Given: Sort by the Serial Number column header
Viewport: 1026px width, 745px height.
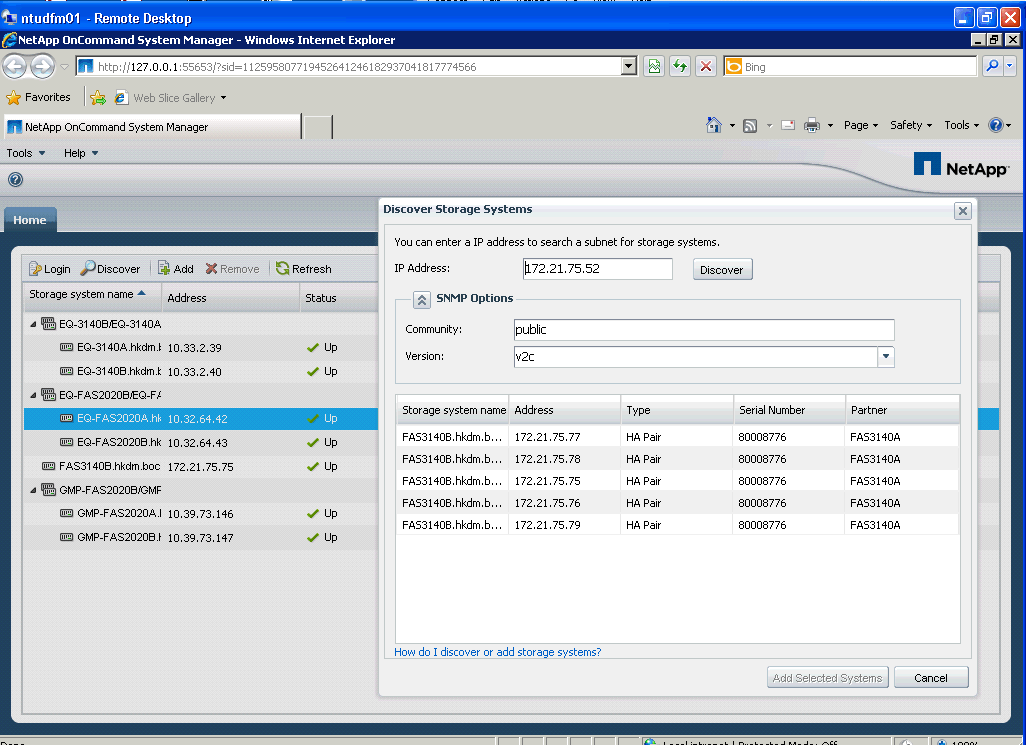Looking at the screenshot, I should coord(772,410).
